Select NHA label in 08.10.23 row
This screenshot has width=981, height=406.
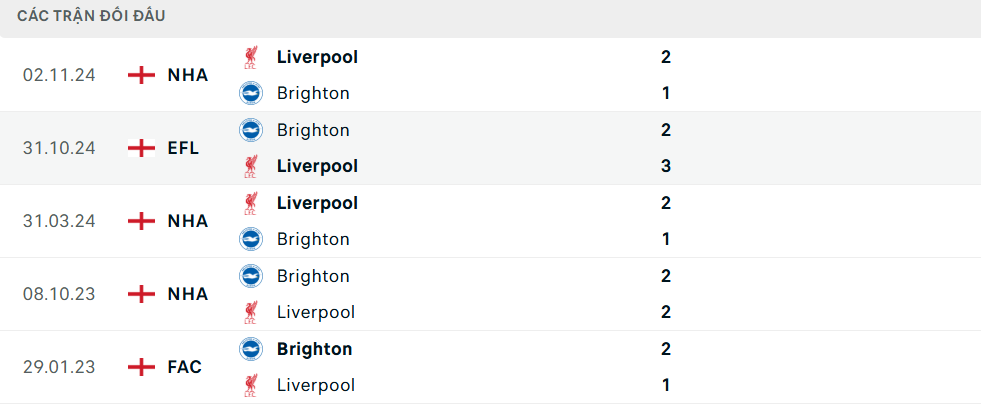click(188, 294)
